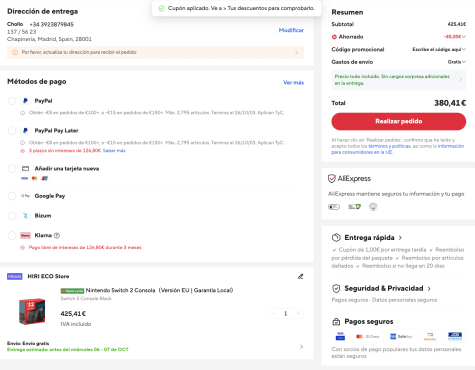Click the green check icon in coupon notification
The width and height of the screenshot is (475, 370).
click(x=161, y=8)
